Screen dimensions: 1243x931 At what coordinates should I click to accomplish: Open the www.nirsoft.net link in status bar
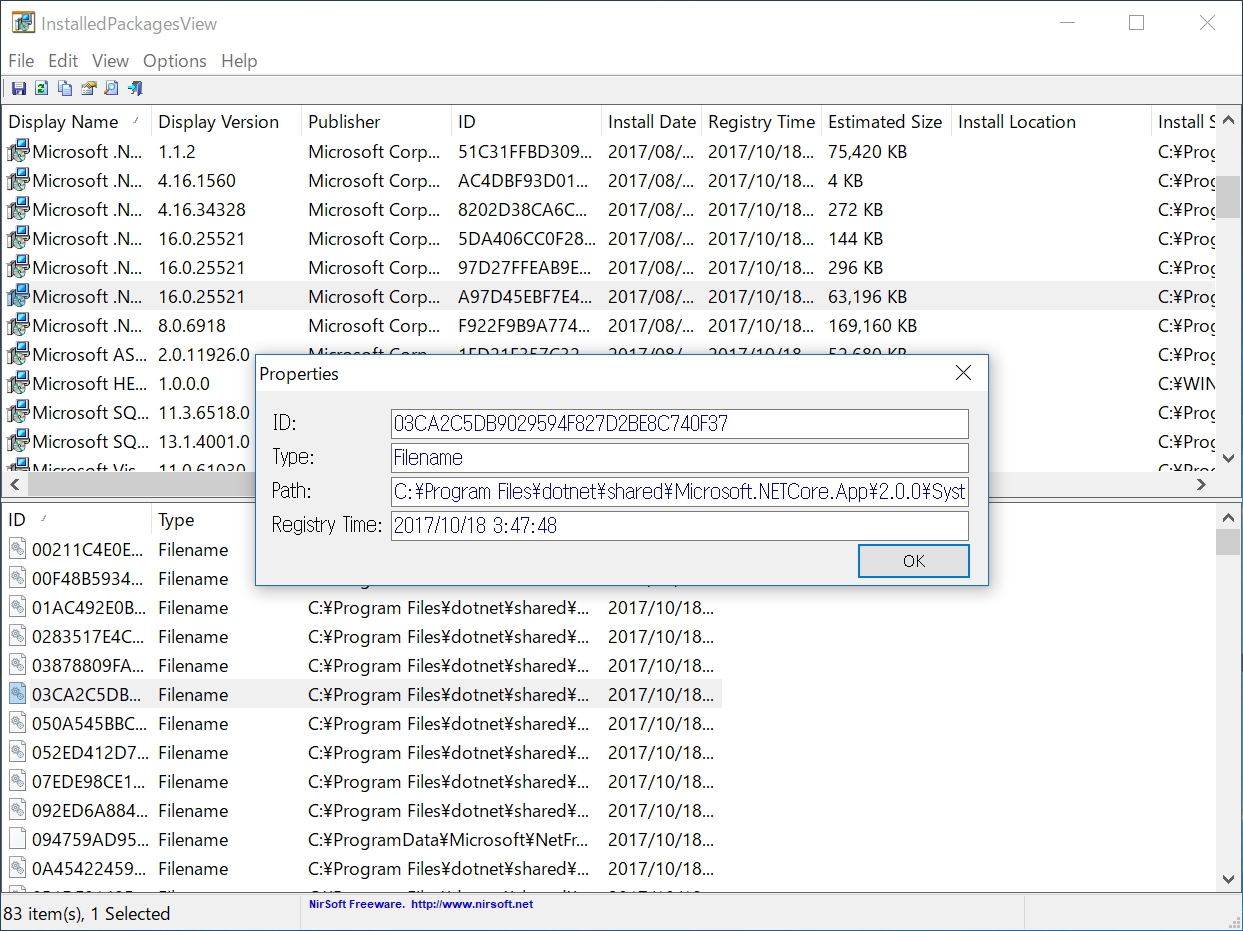pos(471,904)
